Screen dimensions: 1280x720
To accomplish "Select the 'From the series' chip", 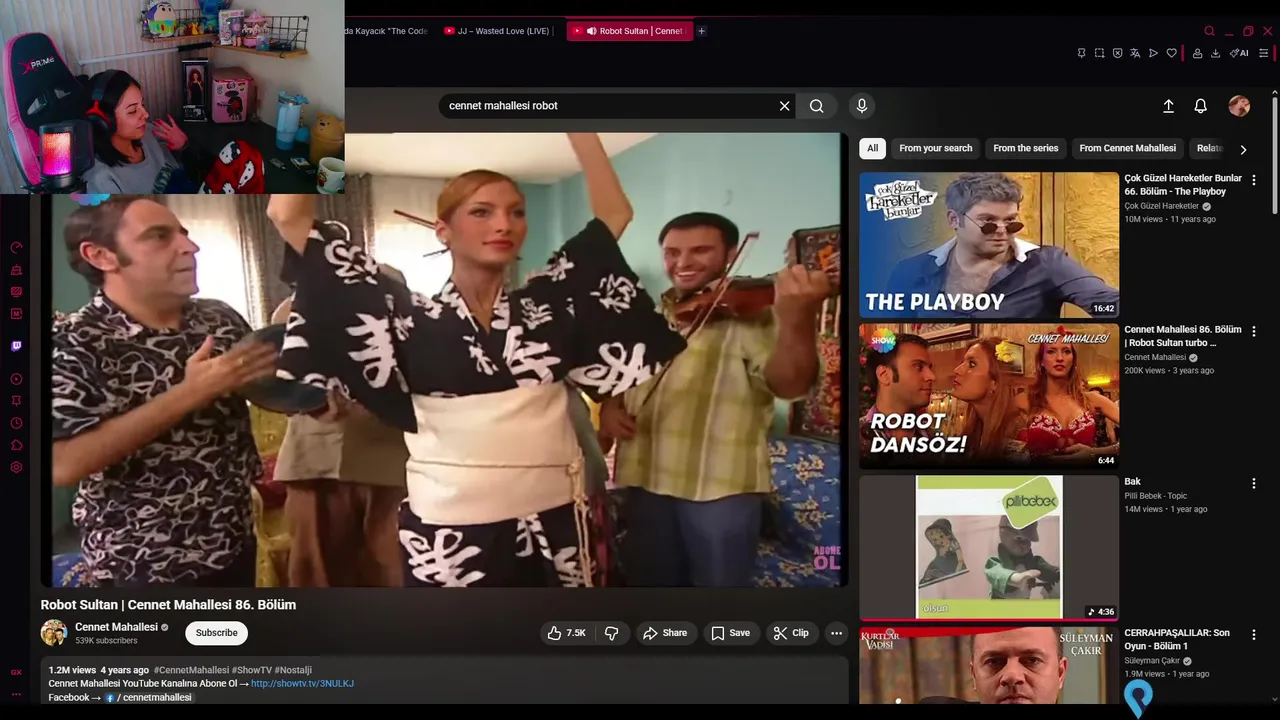I will [x=1025, y=148].
